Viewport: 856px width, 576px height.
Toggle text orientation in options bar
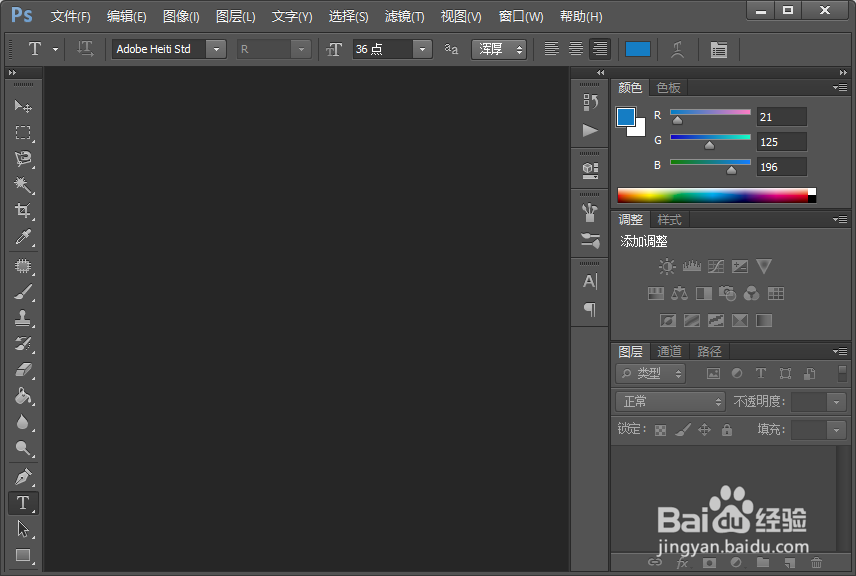coord(85,49)
